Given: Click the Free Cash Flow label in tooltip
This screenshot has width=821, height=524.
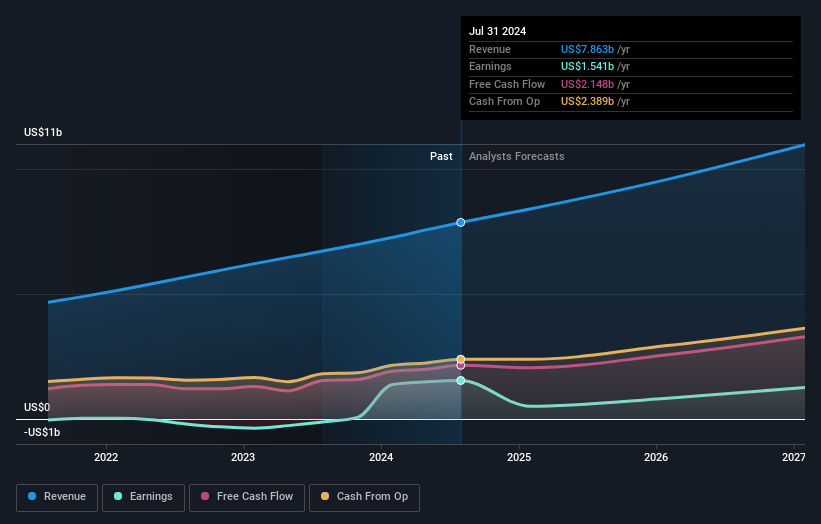Looking at the screenshot, I should (507, 84).
